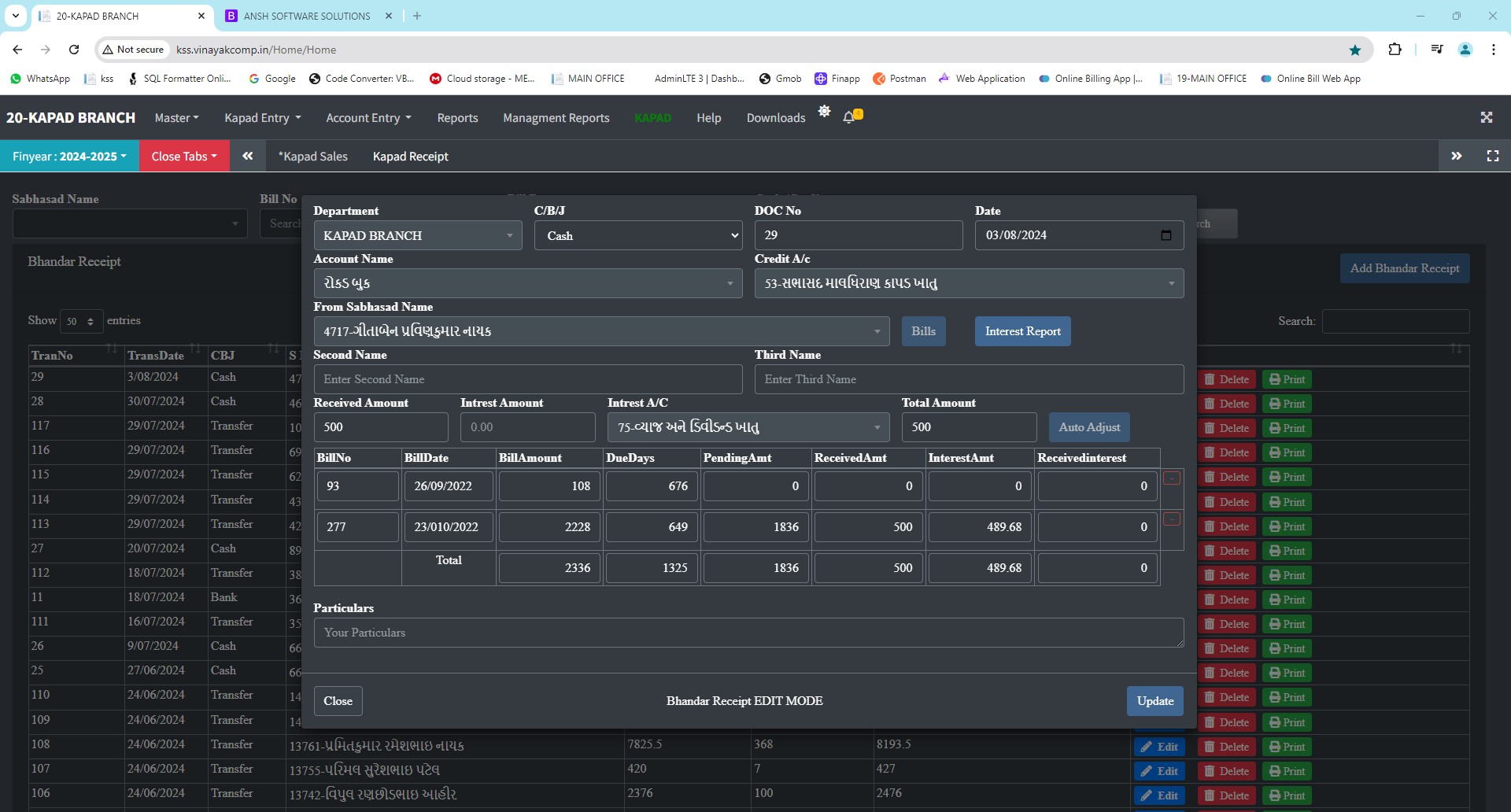Bookmark this page with the star icon

click(1355, 50)
